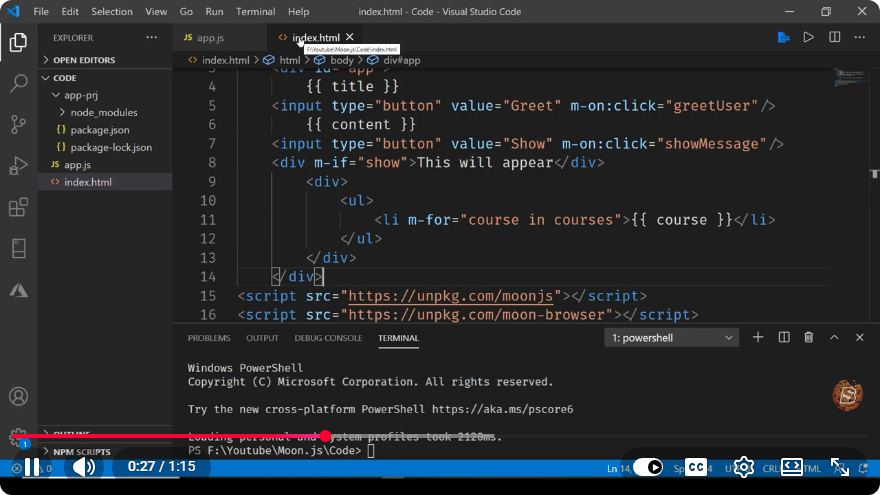Click the Run play icon in editor toolbar
The width and height of the screenshot is (880, 495).
(x=808, y=38)
